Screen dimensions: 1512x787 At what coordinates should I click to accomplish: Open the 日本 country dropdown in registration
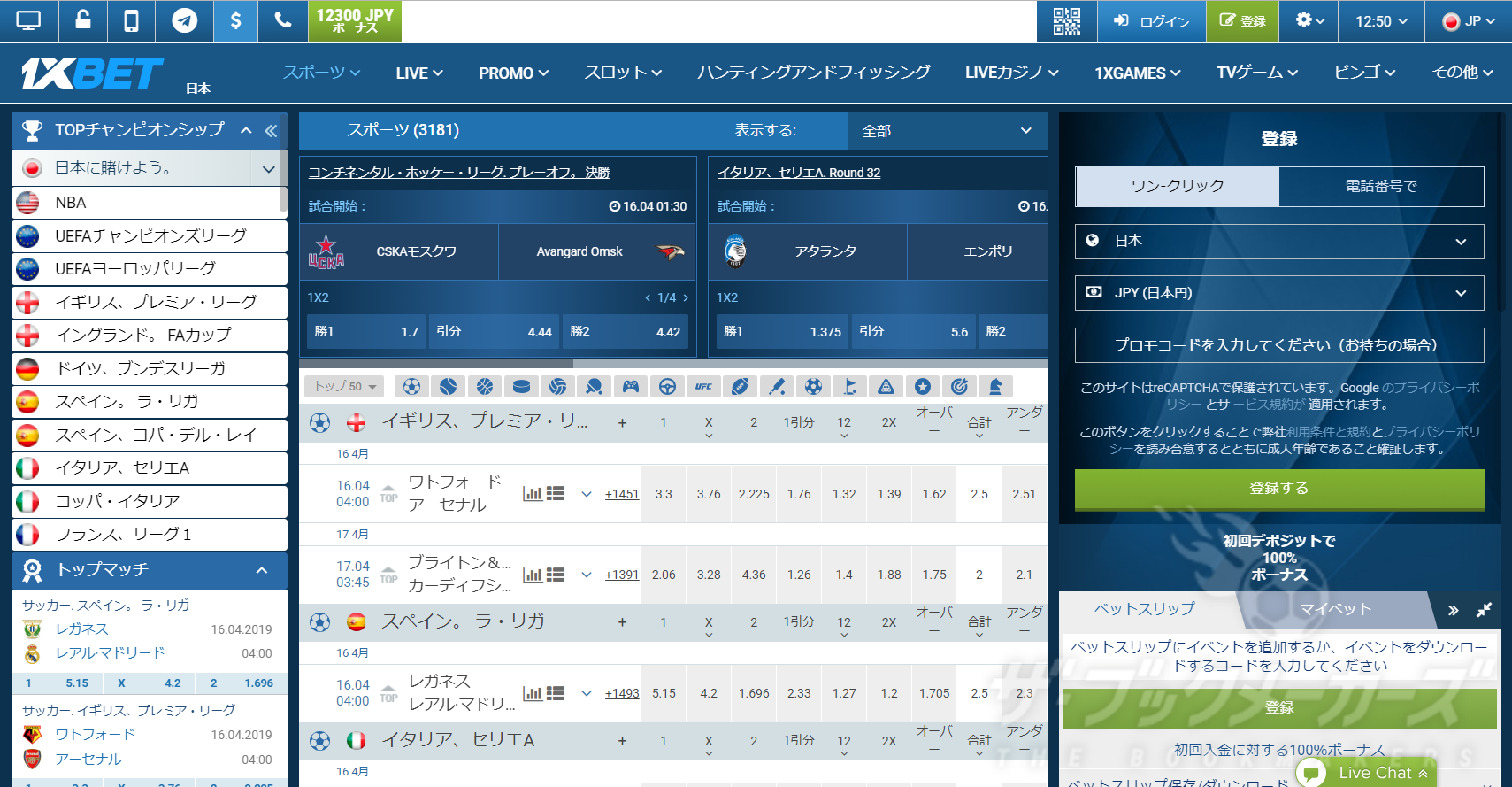(x=1279, y=241)
